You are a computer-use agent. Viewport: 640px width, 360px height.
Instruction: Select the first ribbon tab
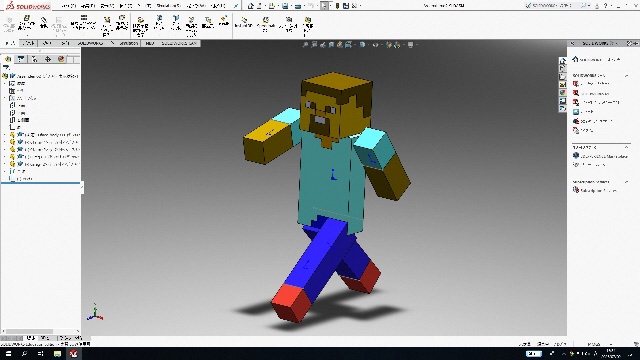(x=10, y=43)
